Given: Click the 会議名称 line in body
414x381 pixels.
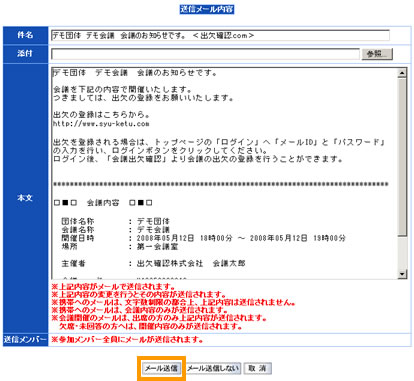Looking at the screenshot, I should tap(115, 230).
